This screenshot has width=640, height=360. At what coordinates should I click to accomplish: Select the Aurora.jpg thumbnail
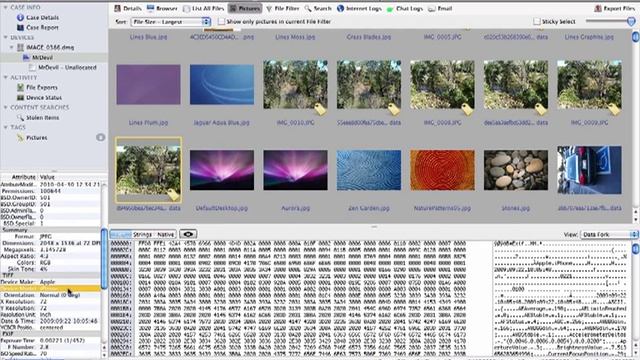[295, 170]
